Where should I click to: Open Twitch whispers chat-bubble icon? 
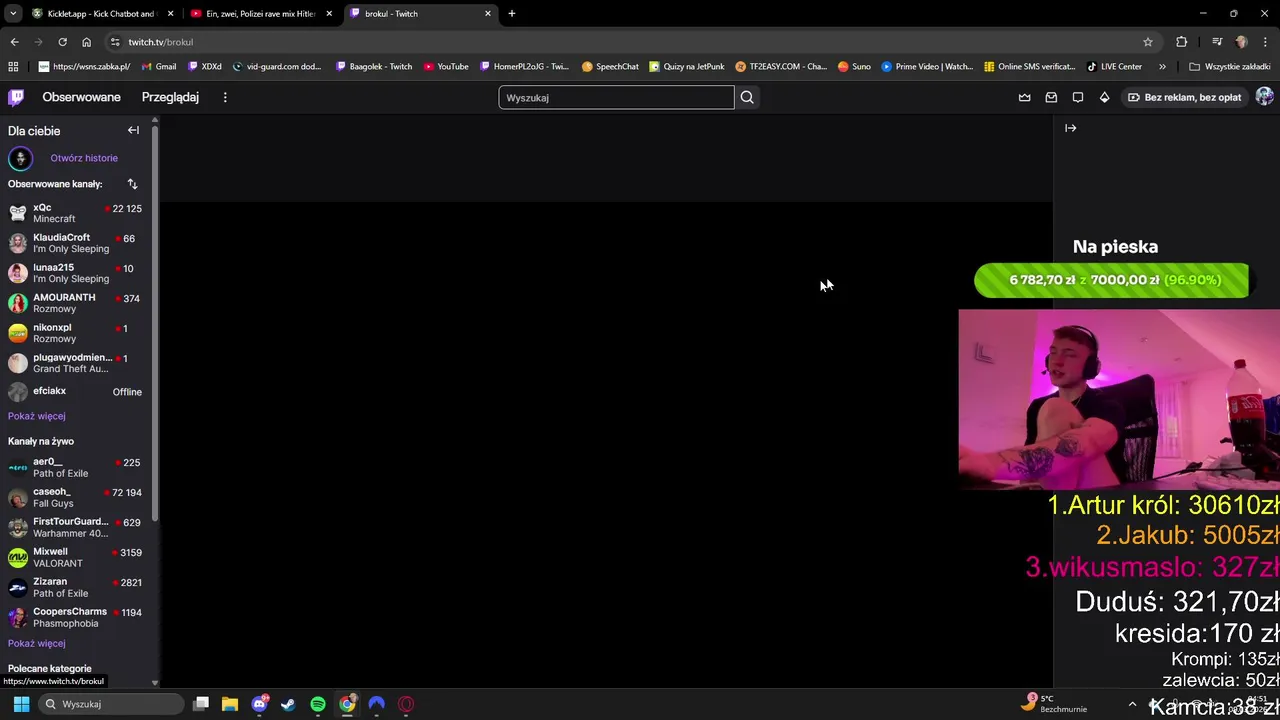tap(1078, 97)
